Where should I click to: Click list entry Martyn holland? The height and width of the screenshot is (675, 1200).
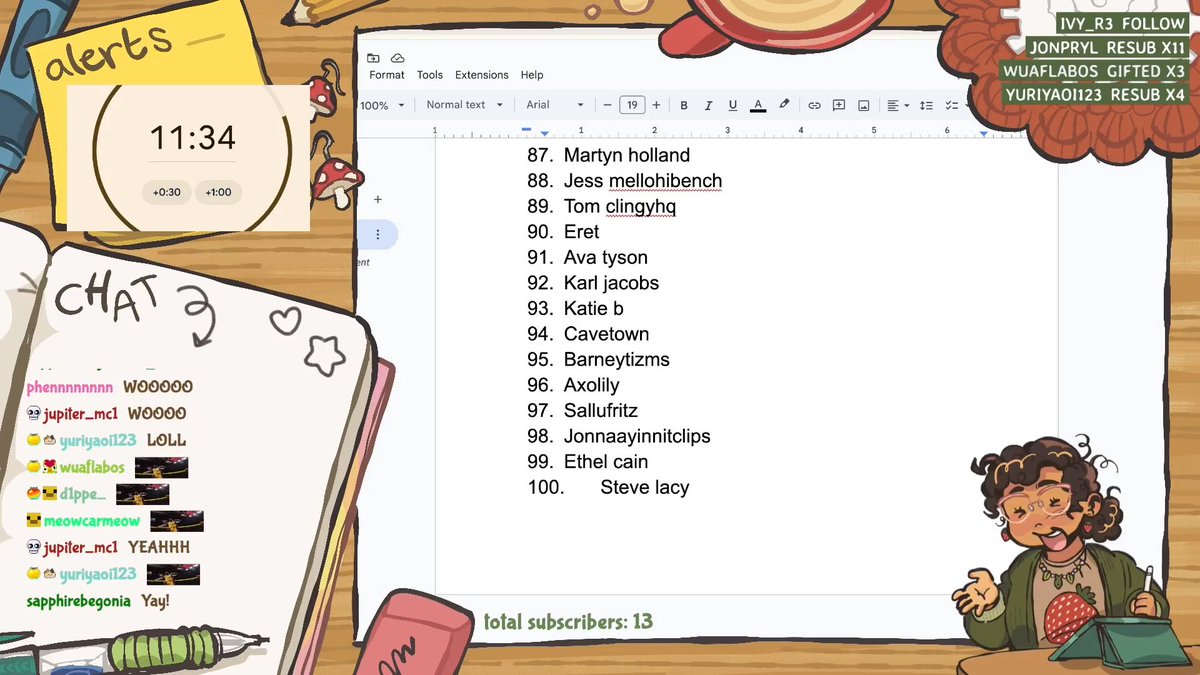click(x=627, y=155)
